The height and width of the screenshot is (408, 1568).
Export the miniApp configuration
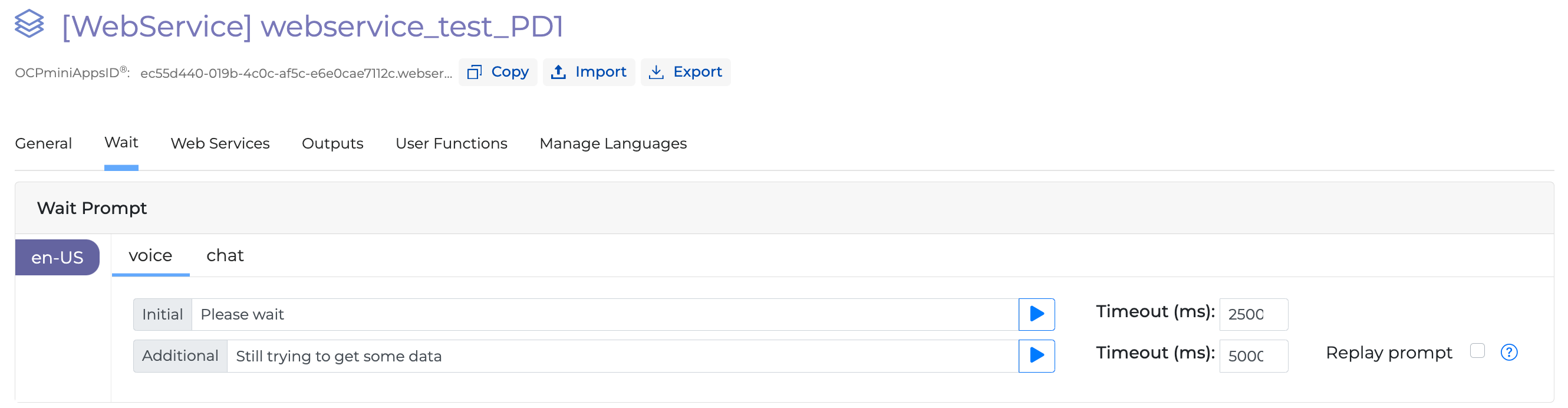(x=685, y=72)
